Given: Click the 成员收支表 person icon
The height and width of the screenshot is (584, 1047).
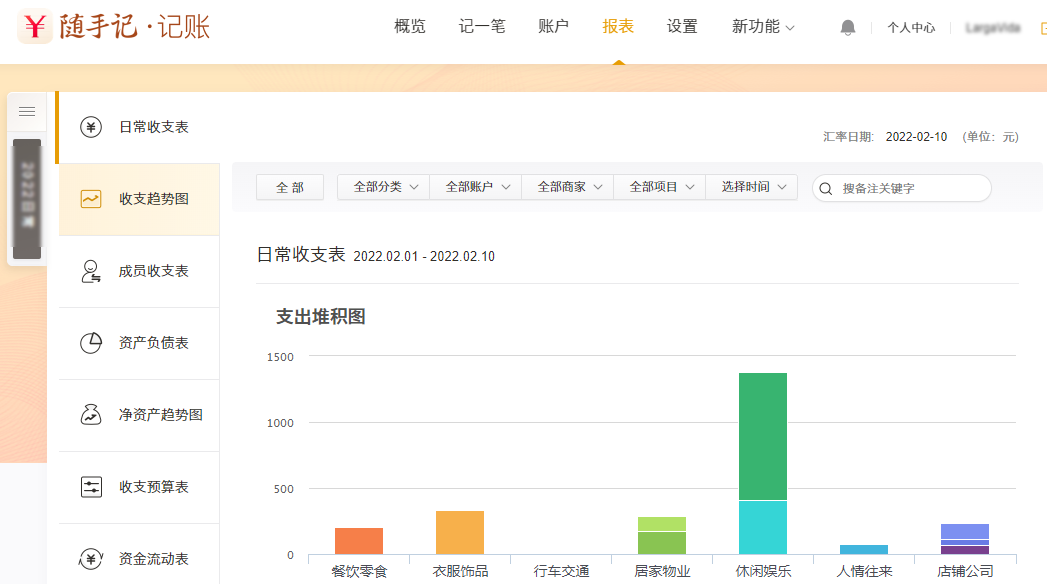Looking at the screenshot, I should (91, 271).
